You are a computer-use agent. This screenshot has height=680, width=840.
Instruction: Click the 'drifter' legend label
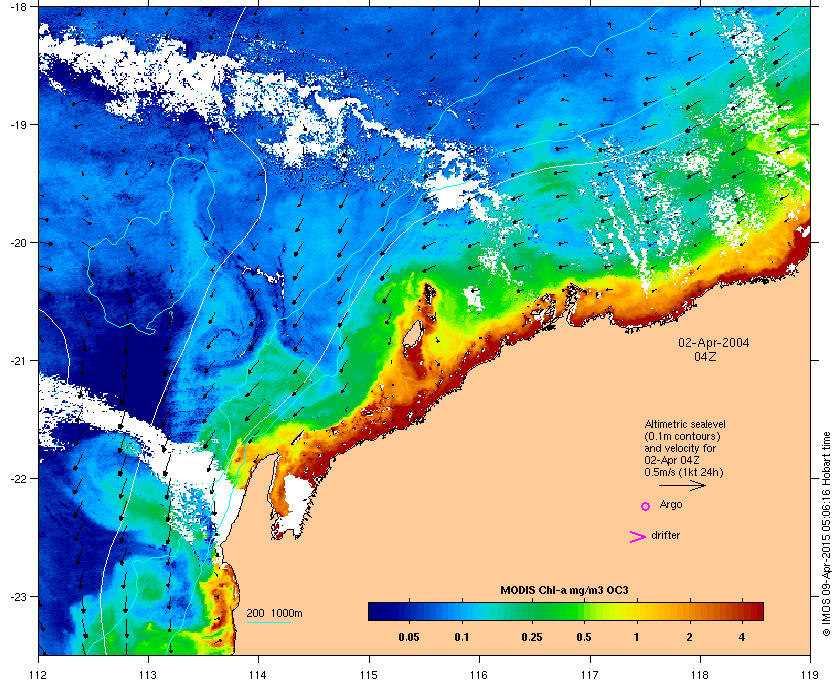pyautogui.click(x=665, y=535)
